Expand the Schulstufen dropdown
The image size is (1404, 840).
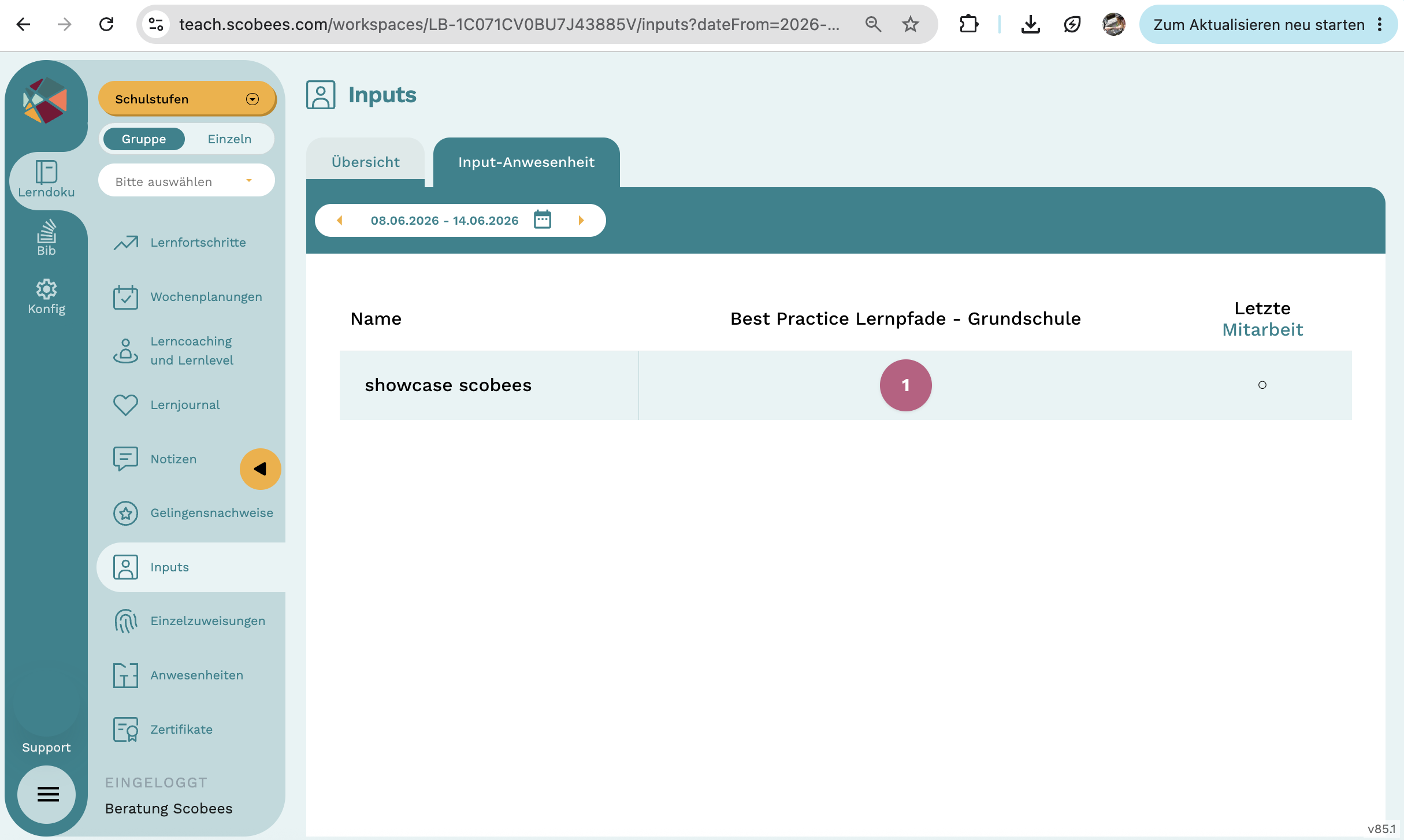click(187, 99)
